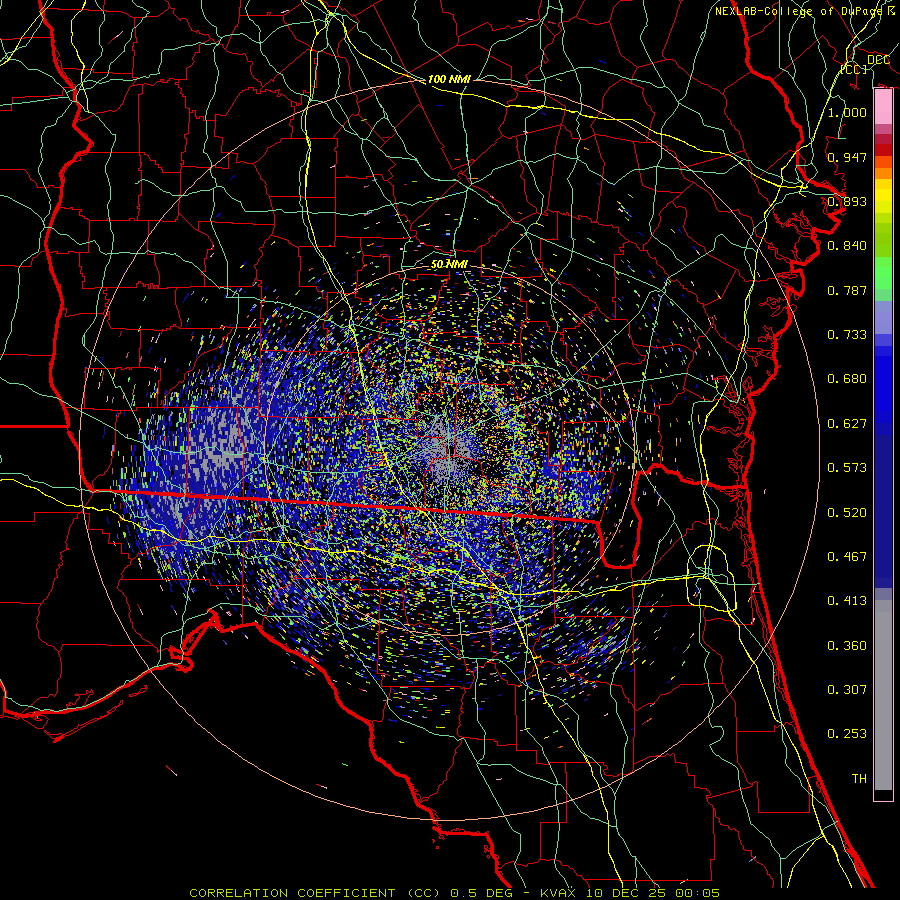Click the "[CC]" label above the color scale
900x900 pixels.
854,69
